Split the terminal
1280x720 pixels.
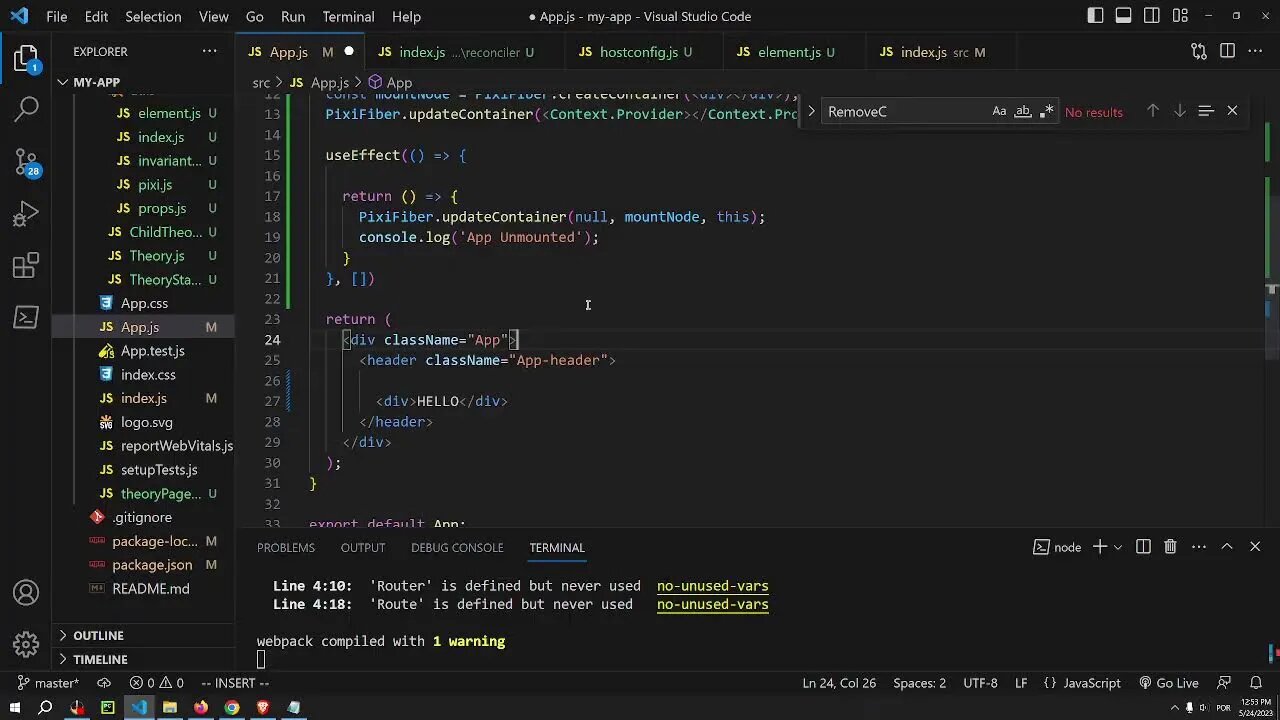click(1143, 547)
